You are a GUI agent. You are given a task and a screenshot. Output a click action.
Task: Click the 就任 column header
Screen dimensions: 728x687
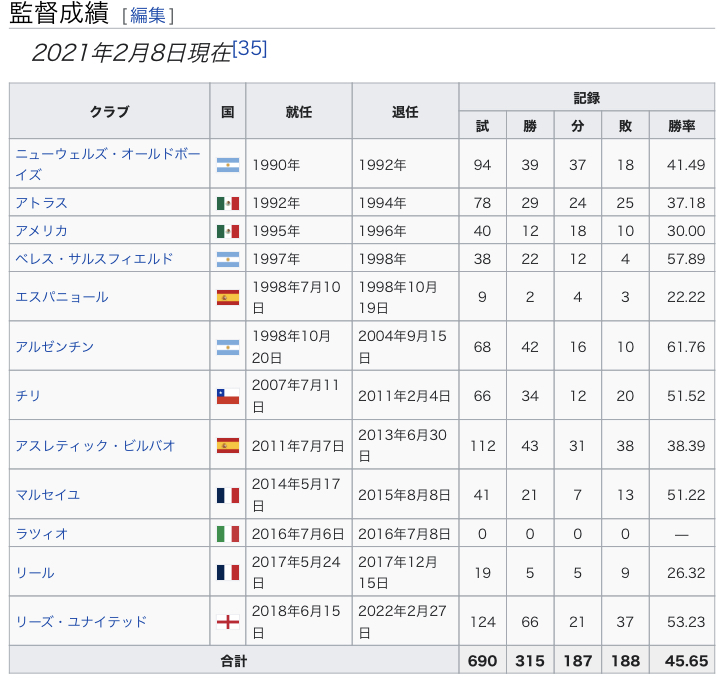299,111
